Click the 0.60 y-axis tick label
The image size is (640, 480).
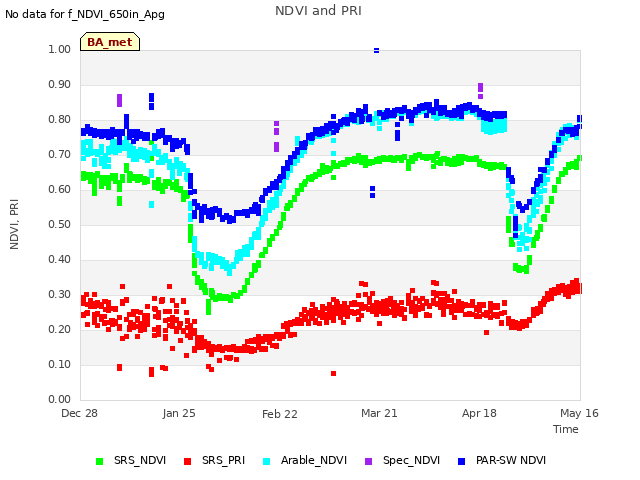[59, 189]
